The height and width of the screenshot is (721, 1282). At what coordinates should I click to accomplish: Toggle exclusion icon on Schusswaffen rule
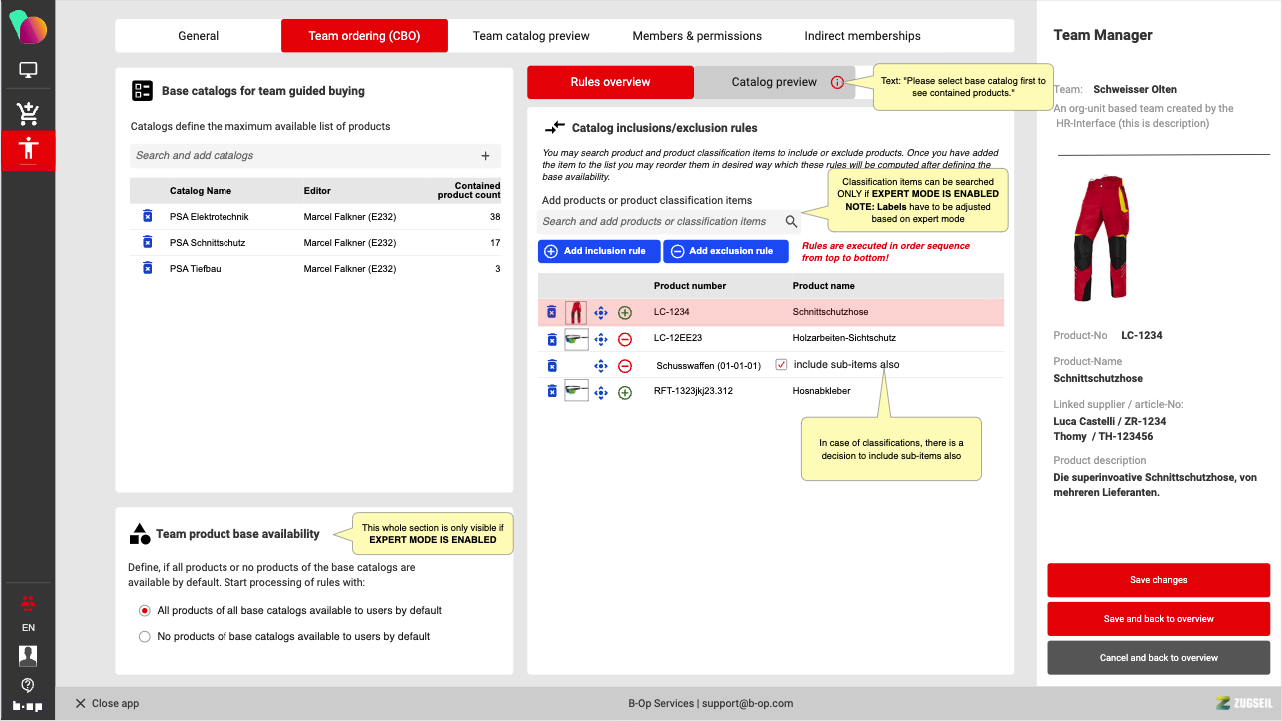pyautogui.click(x=625, y=366)
